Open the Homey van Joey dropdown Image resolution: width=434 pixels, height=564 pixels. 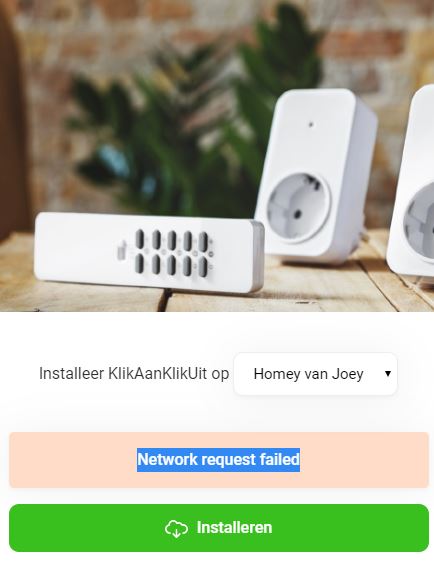(x=315, y=374)
